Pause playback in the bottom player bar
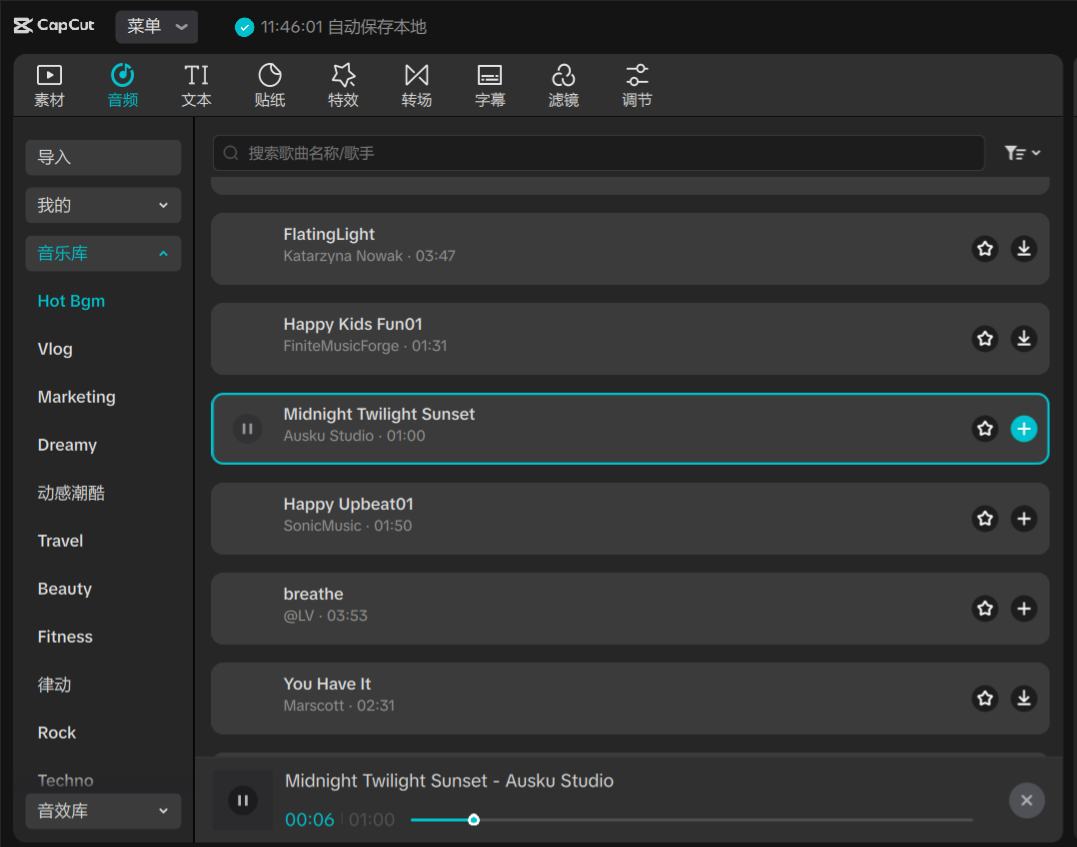Viewport: 1077px width, 847px height. 243,800
